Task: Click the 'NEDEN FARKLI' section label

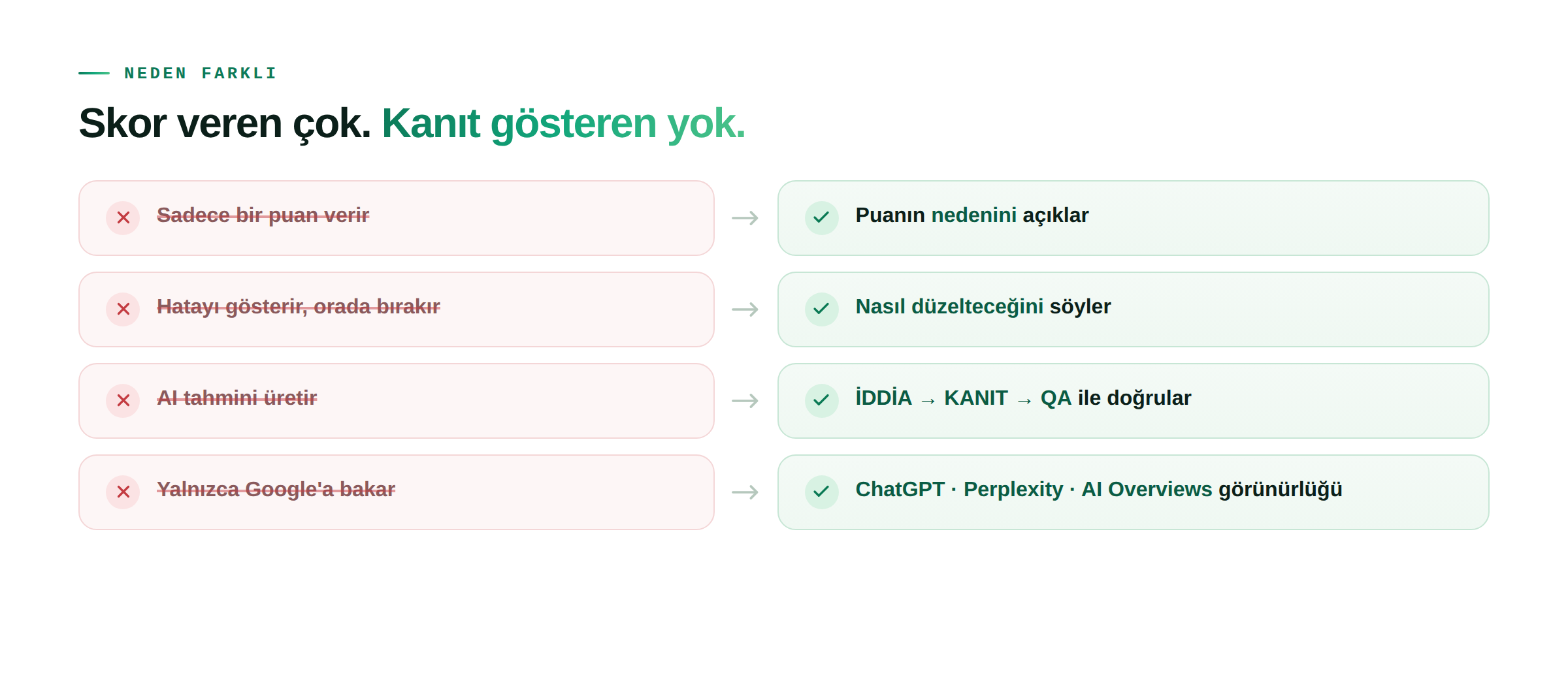Action: click(201, 73)
